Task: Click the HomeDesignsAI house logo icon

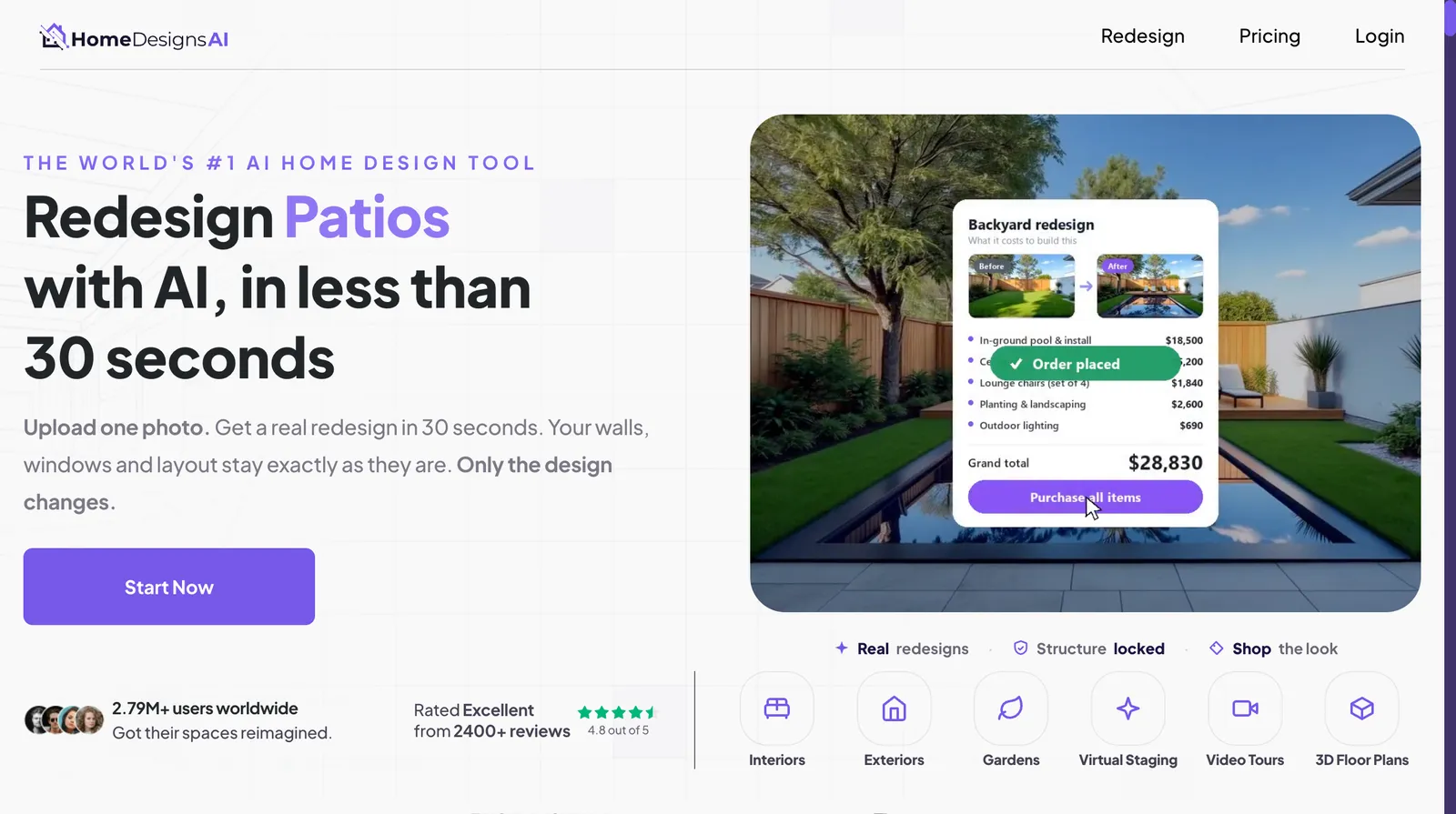Action: (x=54, y=36)
